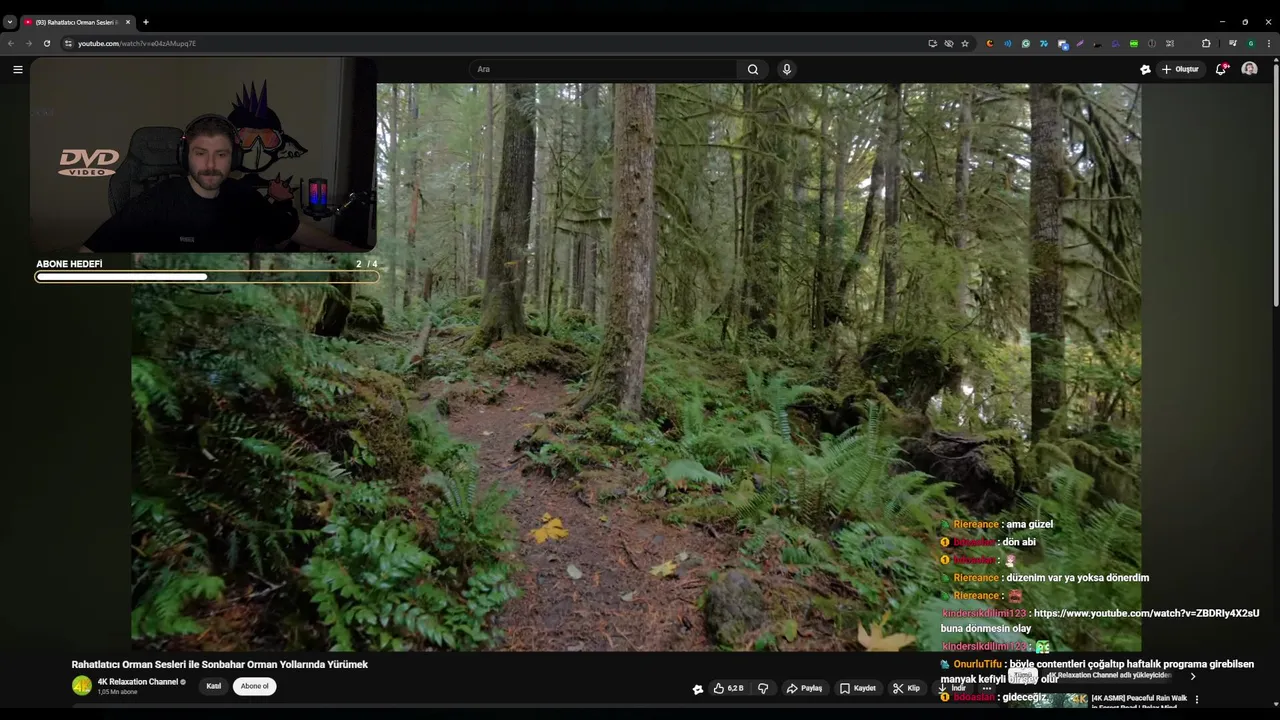Open the media control playlist icon in toolbar
Viewport: 1280px width, 720px height.
tap(1233, 43)
